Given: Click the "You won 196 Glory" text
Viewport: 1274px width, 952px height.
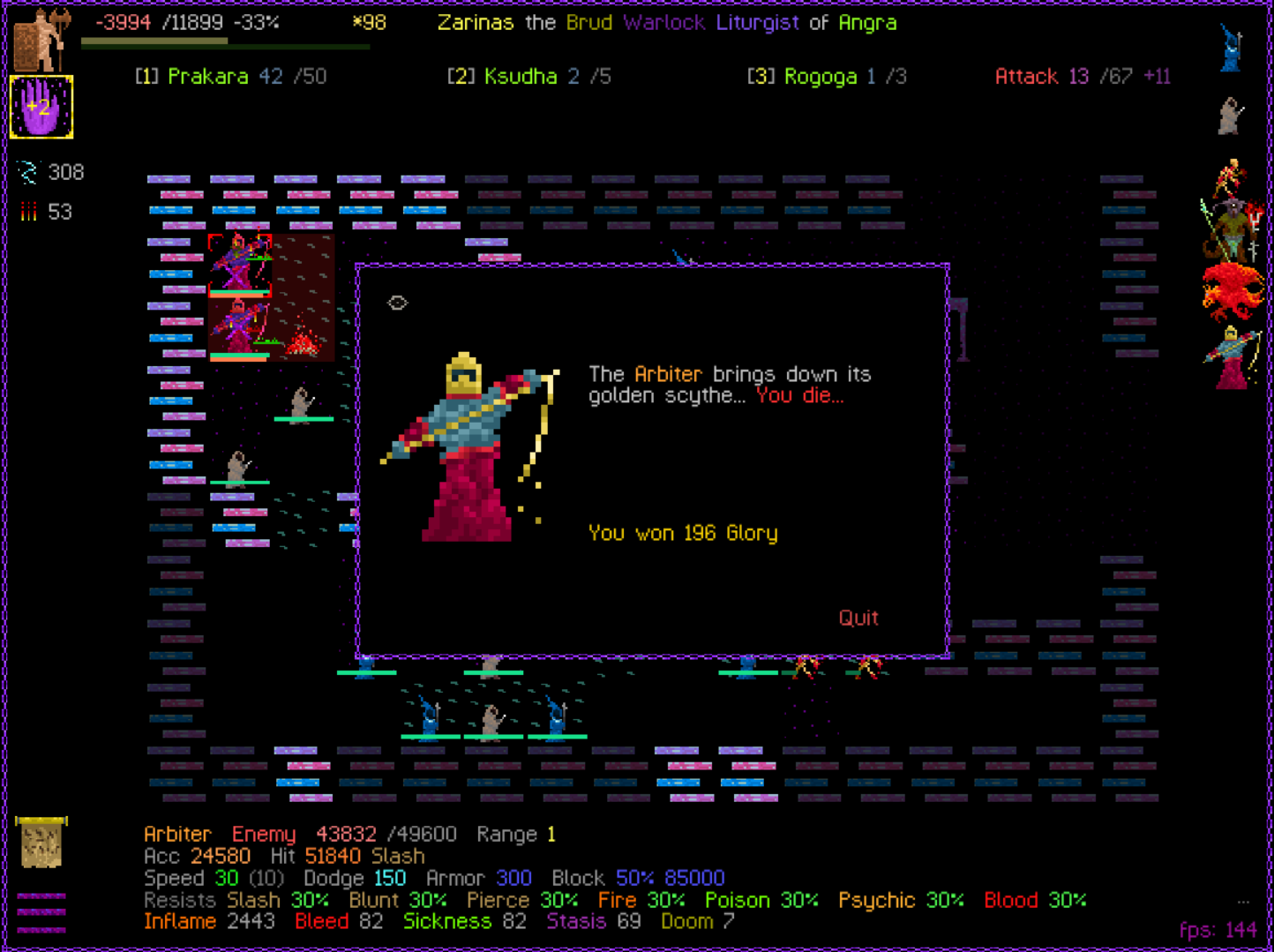Looking at the screenshot, I should coord(683,533).
